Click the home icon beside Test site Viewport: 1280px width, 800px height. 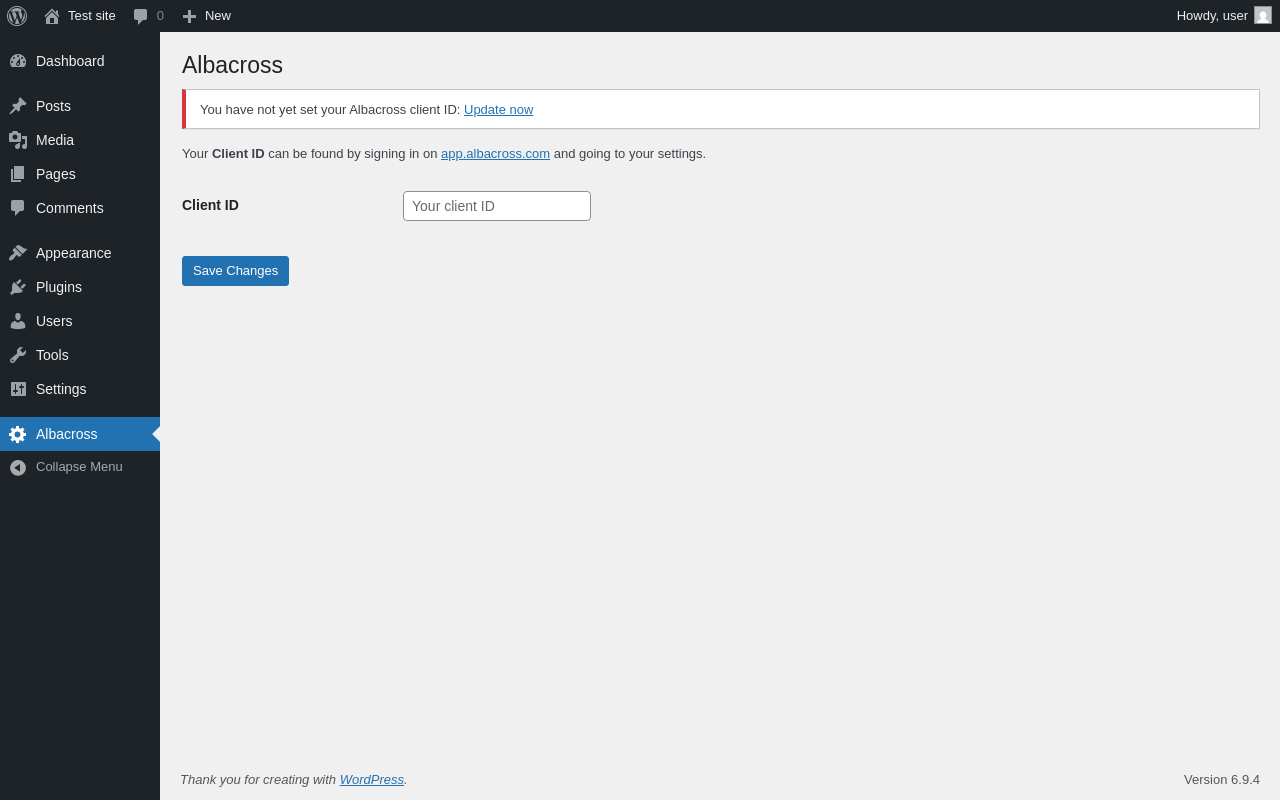[x=52, y=16]
